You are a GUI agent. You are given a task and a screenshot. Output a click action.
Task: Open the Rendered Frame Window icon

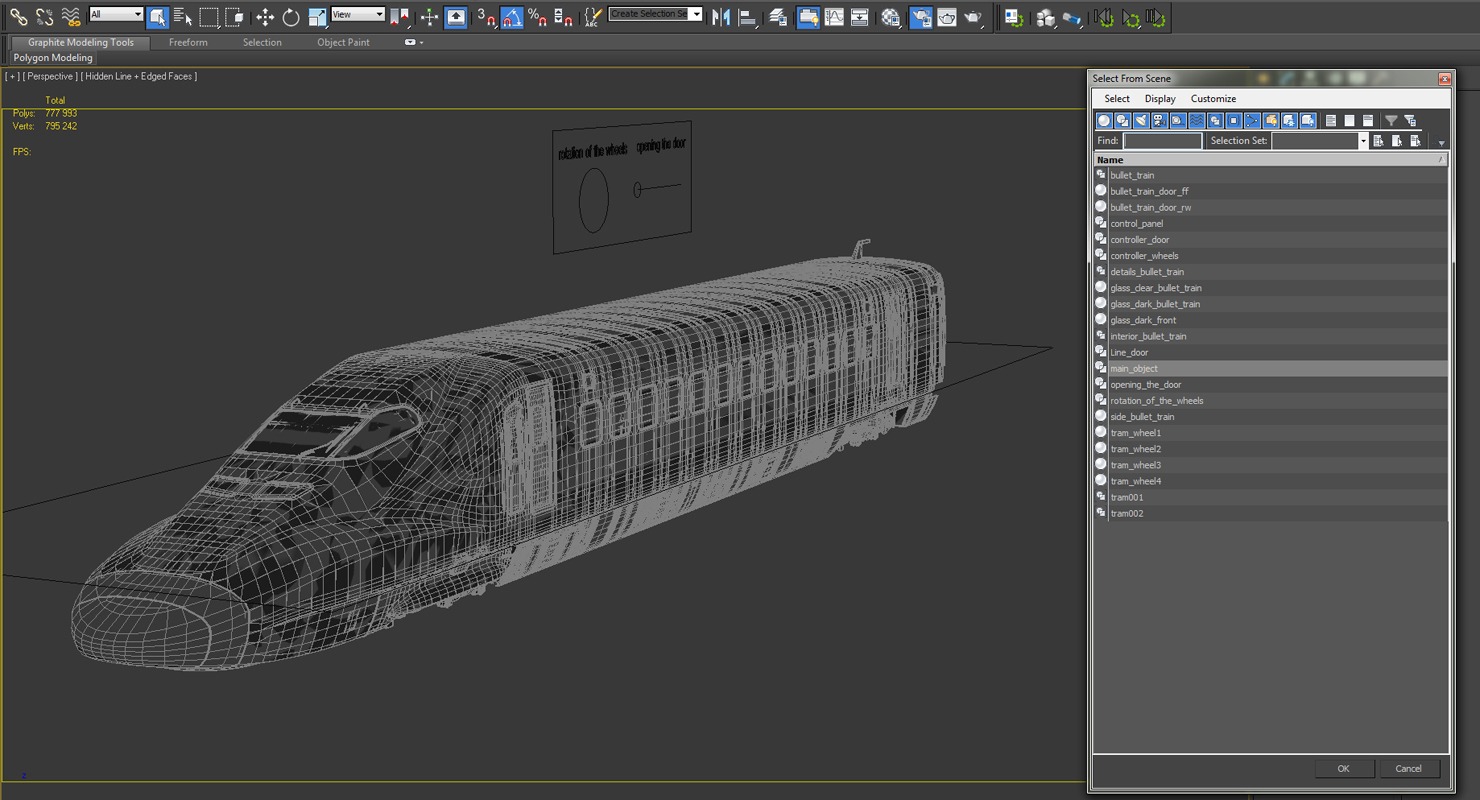(947, 17)
